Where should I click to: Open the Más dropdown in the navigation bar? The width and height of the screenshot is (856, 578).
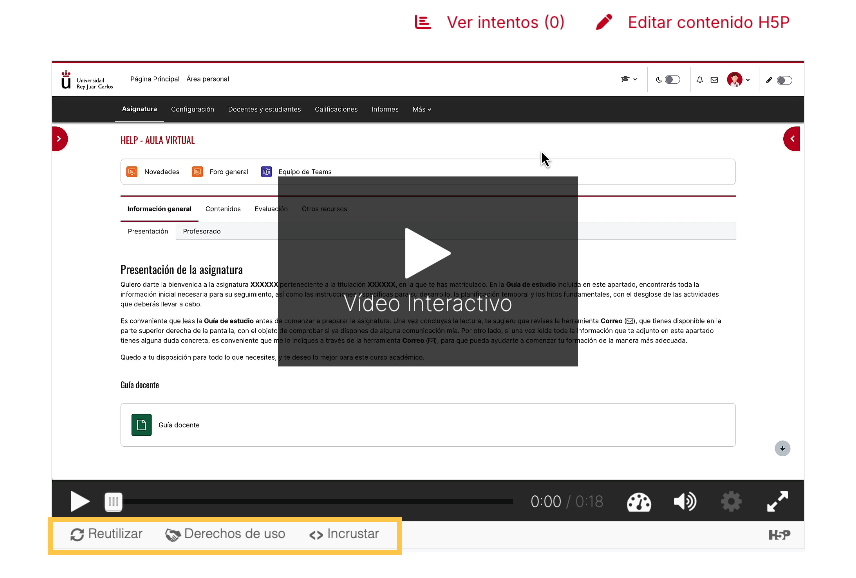[x=421, y=110]
